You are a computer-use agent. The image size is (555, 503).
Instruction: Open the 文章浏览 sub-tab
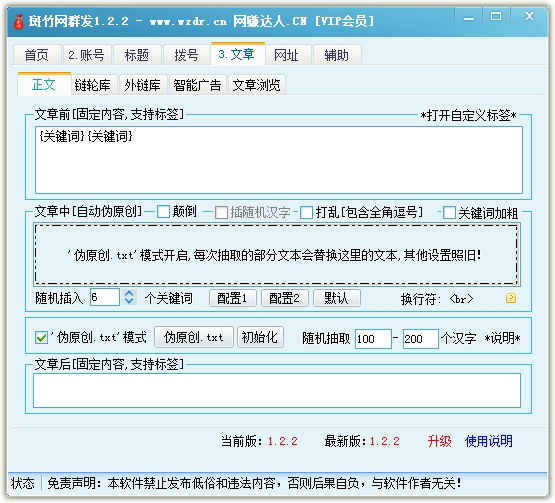tap(257, 85)
